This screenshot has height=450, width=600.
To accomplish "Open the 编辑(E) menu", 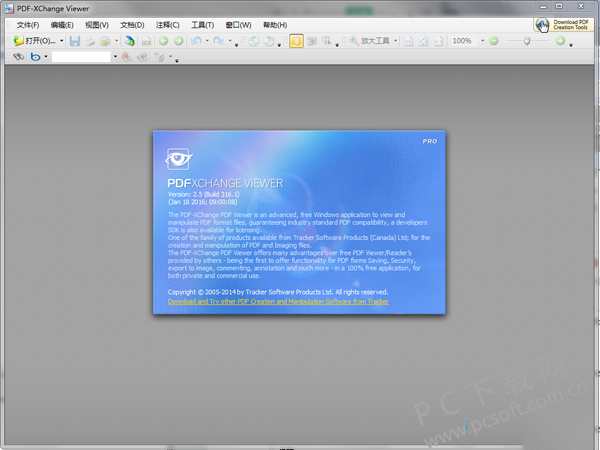I will 62,25.
